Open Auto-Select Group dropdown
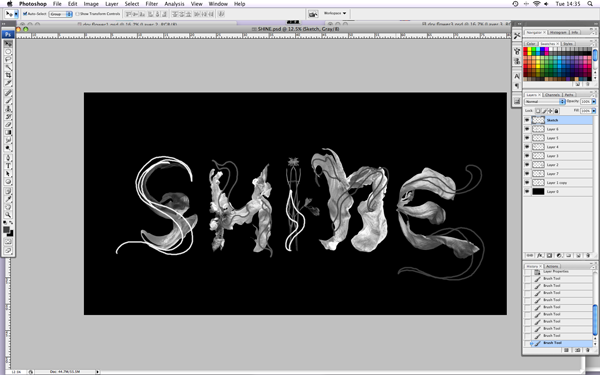 61,14
